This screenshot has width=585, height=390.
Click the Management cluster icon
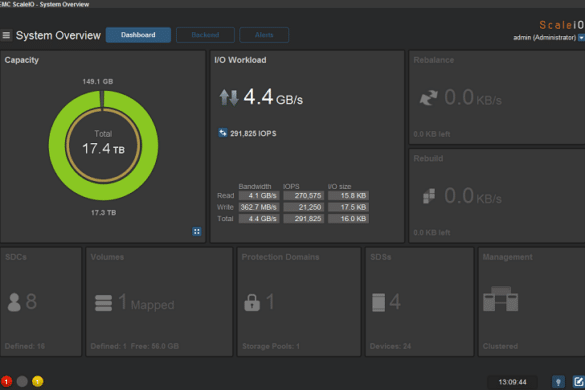click(x=500, y=299)
